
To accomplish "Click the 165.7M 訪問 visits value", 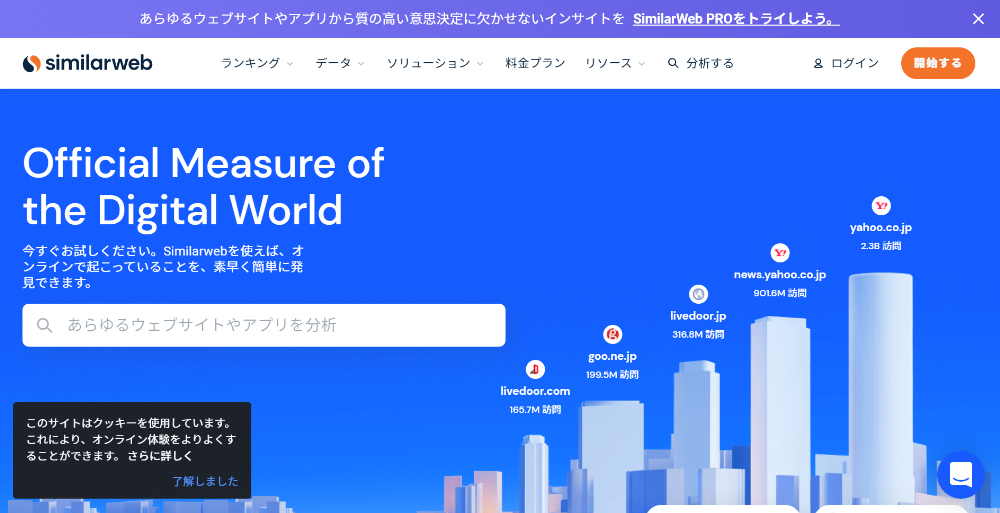I will [x=535, y=410].
